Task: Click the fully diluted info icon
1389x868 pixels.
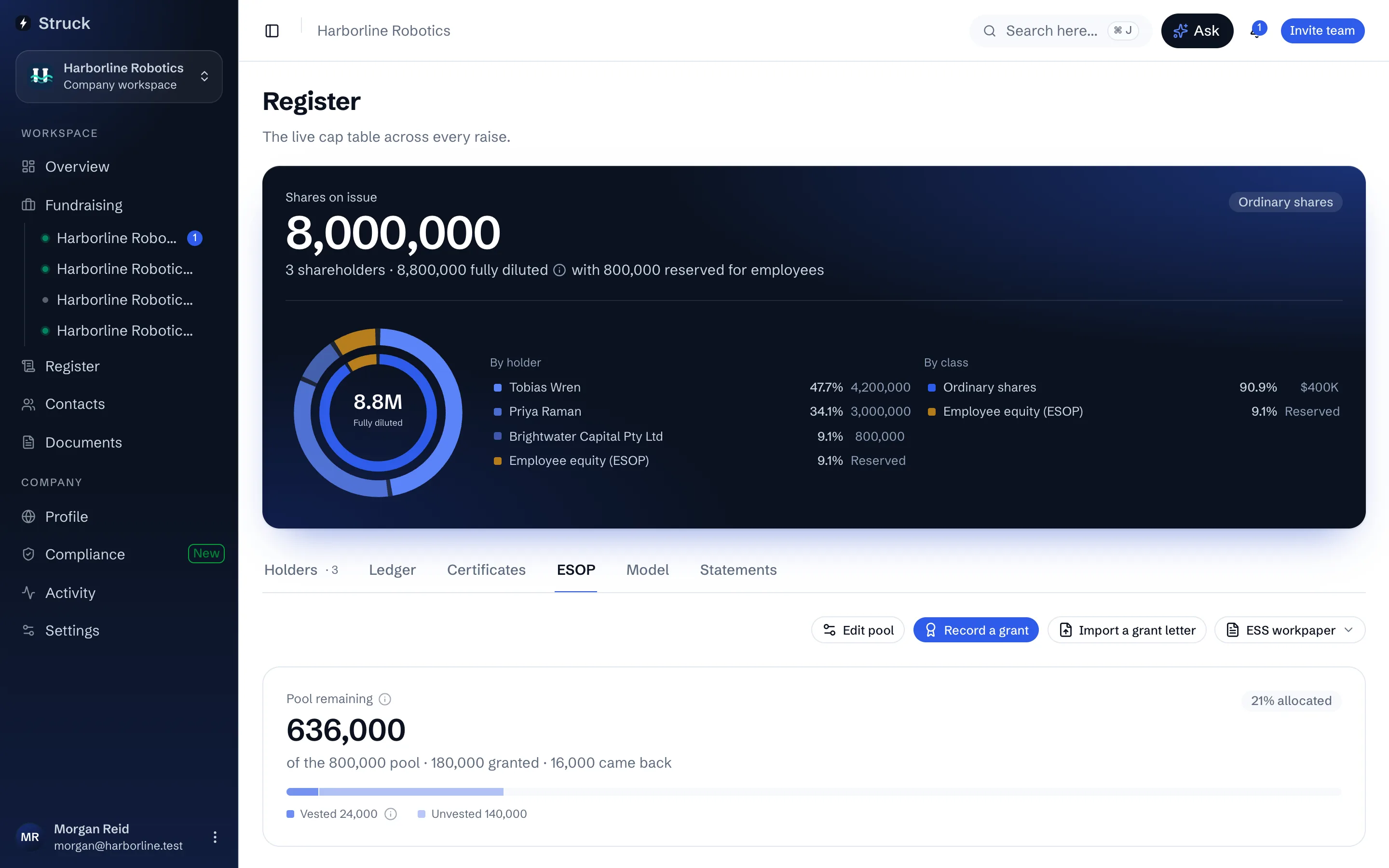Action: coord(559,271)
